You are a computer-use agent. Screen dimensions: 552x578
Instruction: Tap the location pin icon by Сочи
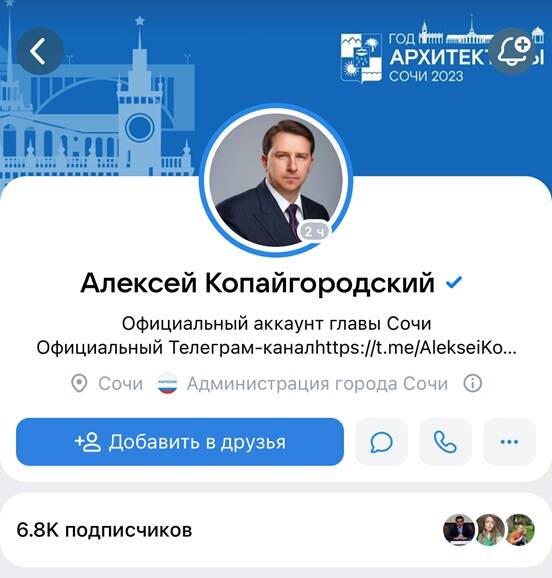point(79,384)
